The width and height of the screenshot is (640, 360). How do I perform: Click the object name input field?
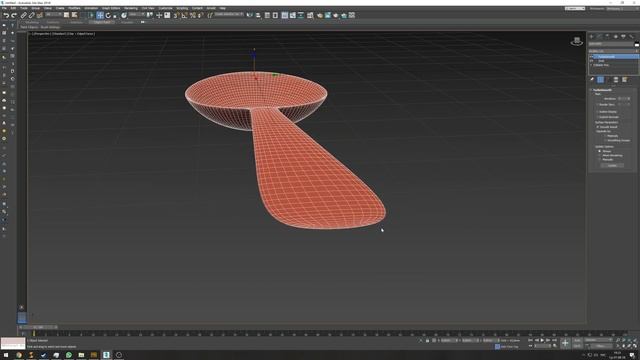pyautogui.click(x=611, y=44)
